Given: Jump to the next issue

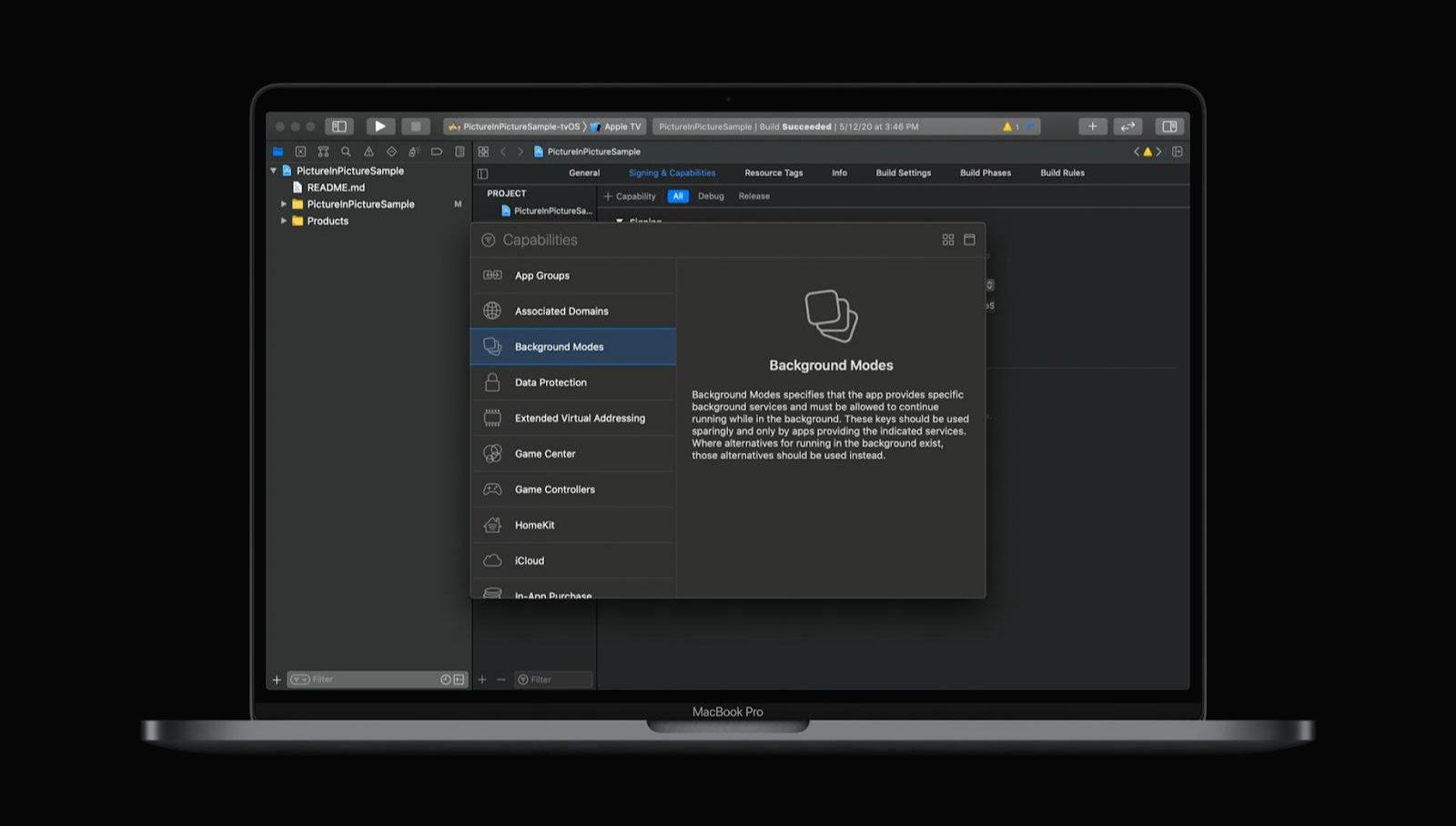Looking at the screenshot, I should (x=1158, y=152).
